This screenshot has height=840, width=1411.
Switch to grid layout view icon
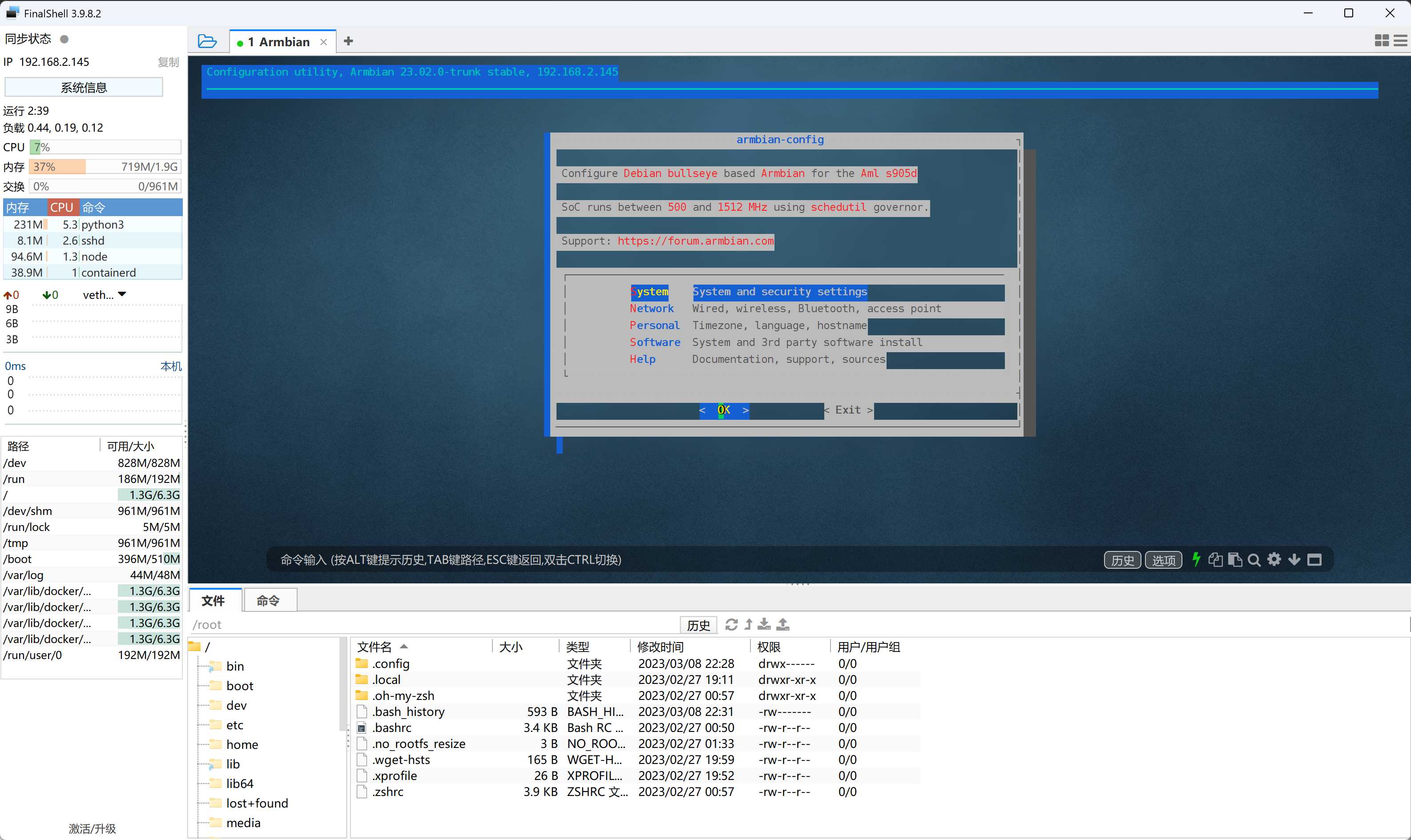pyautogui.click(x=1382, y=41)
